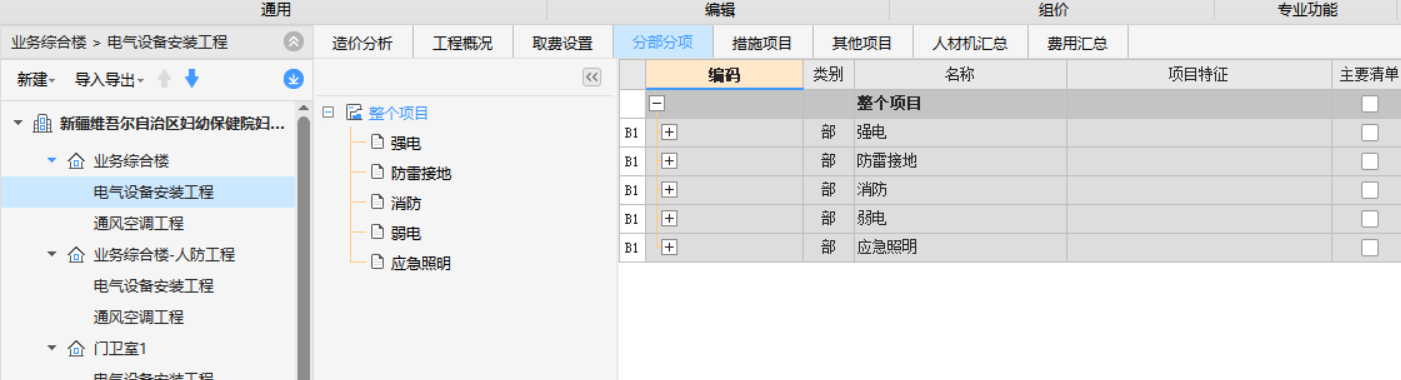Image resolution: width=1401 pixels, height=380 pixels.
Task: Collapse the section tree with the << button
Action: tap(591, 77)
